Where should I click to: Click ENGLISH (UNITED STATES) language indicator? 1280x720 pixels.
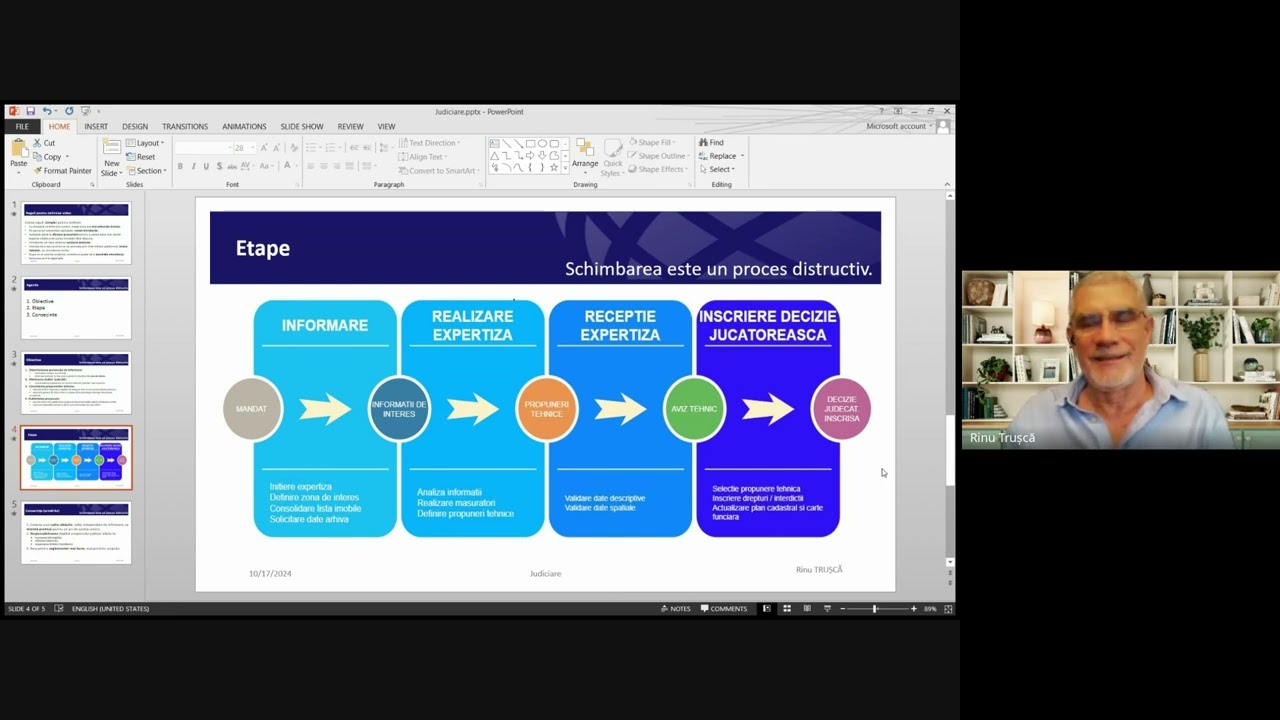pos(110,609)
